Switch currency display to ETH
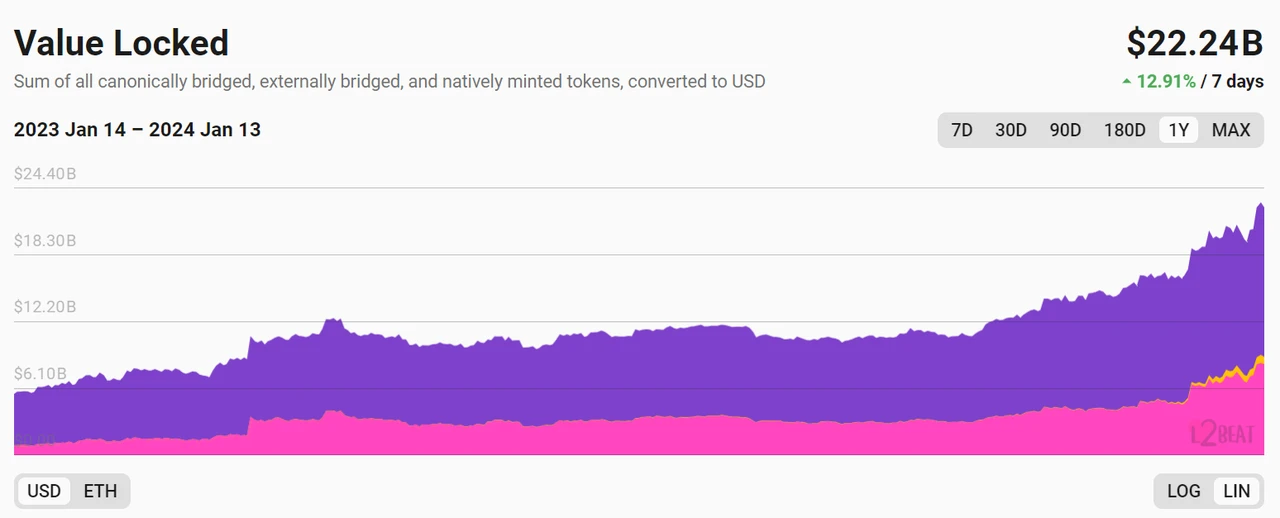Screen dimensions: 1280x518 click(100, 491)
